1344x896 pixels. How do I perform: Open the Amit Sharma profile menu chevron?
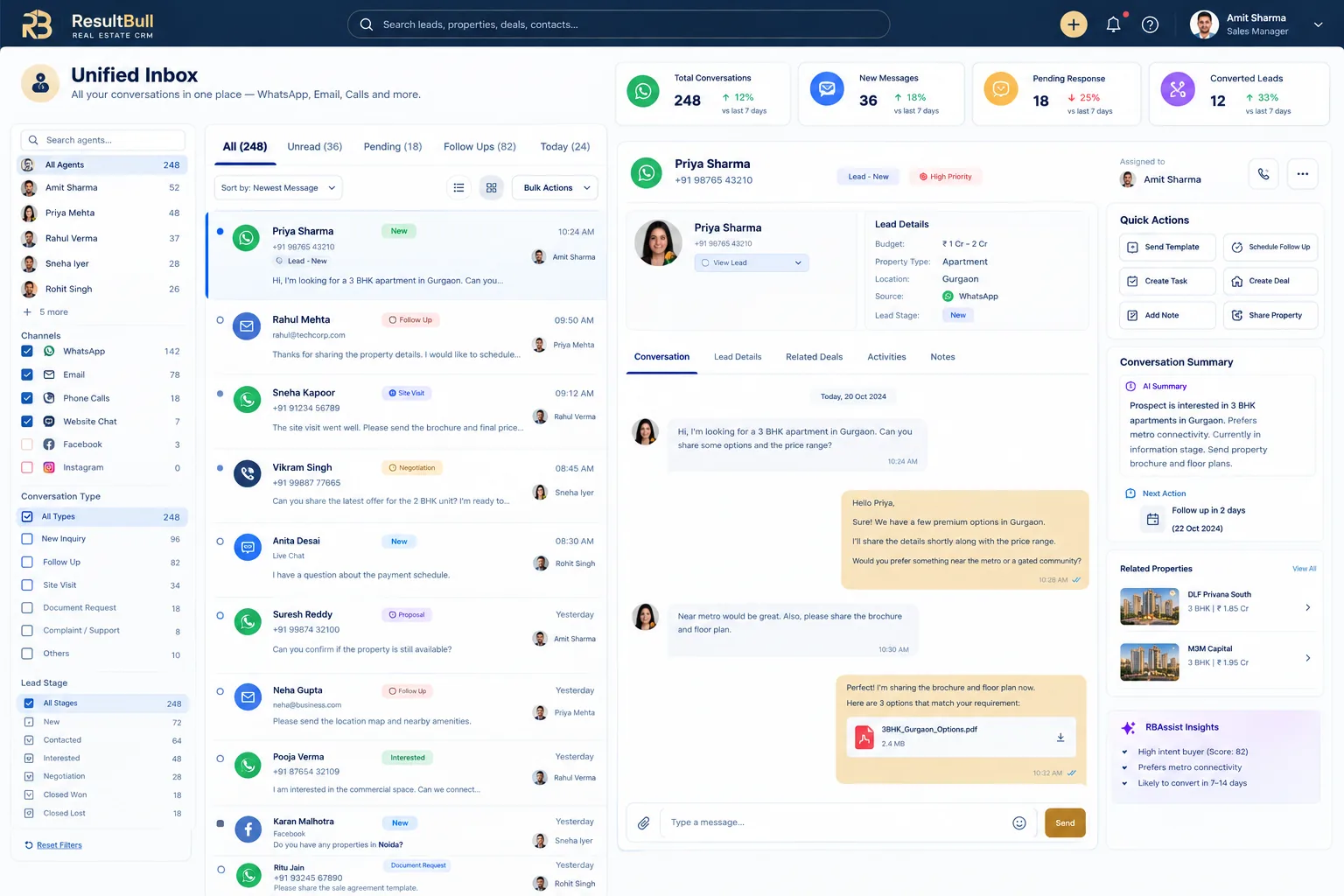pyautogui.click(x=1318, y=24)
